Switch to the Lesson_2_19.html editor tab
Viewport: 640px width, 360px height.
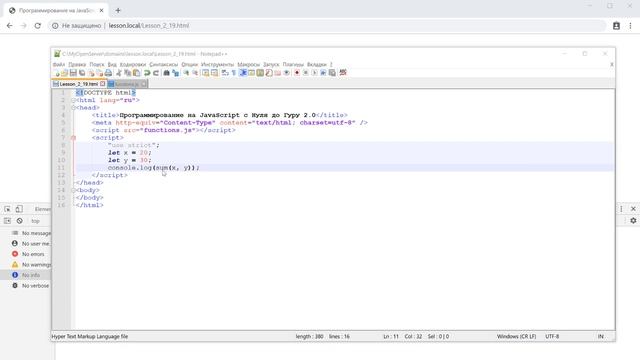(x=78, y=84)
